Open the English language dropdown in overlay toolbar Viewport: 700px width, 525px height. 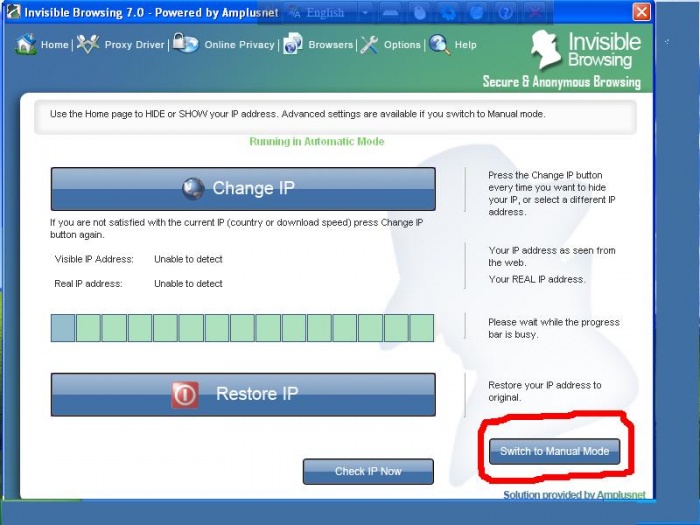point(365,12)
